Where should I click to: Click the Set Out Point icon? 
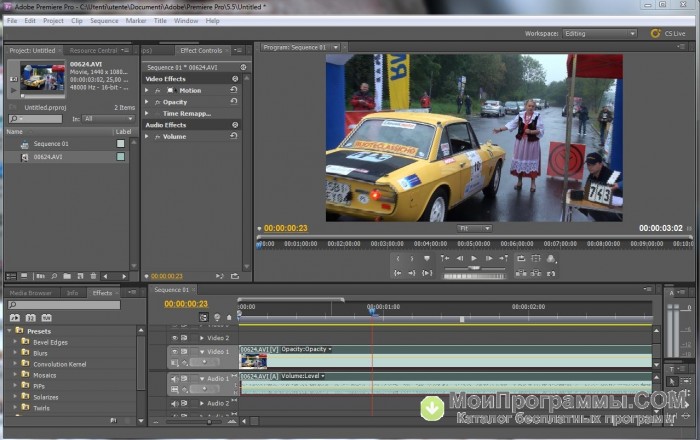point(412,258)
